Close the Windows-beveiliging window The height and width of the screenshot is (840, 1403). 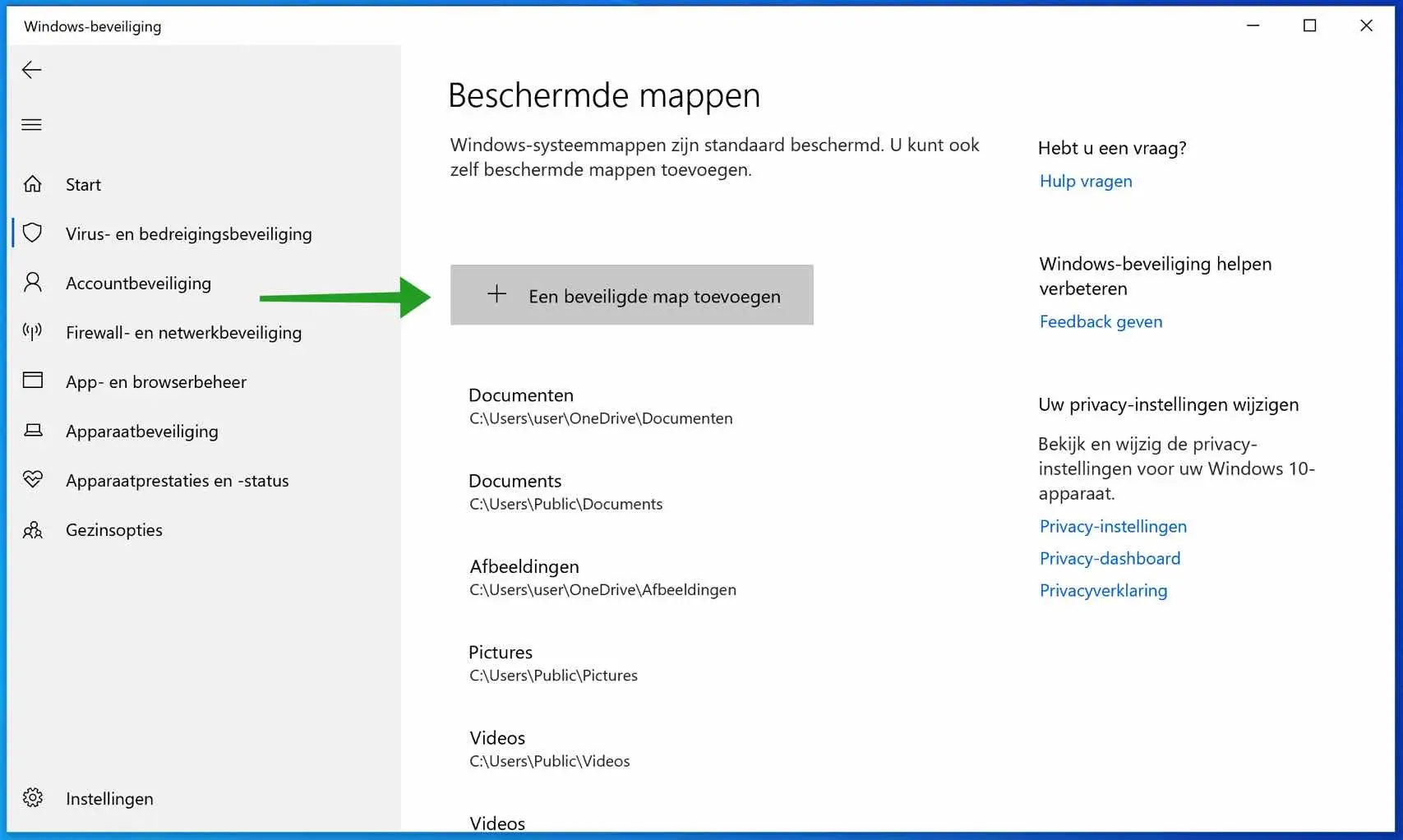[1366, 25]
